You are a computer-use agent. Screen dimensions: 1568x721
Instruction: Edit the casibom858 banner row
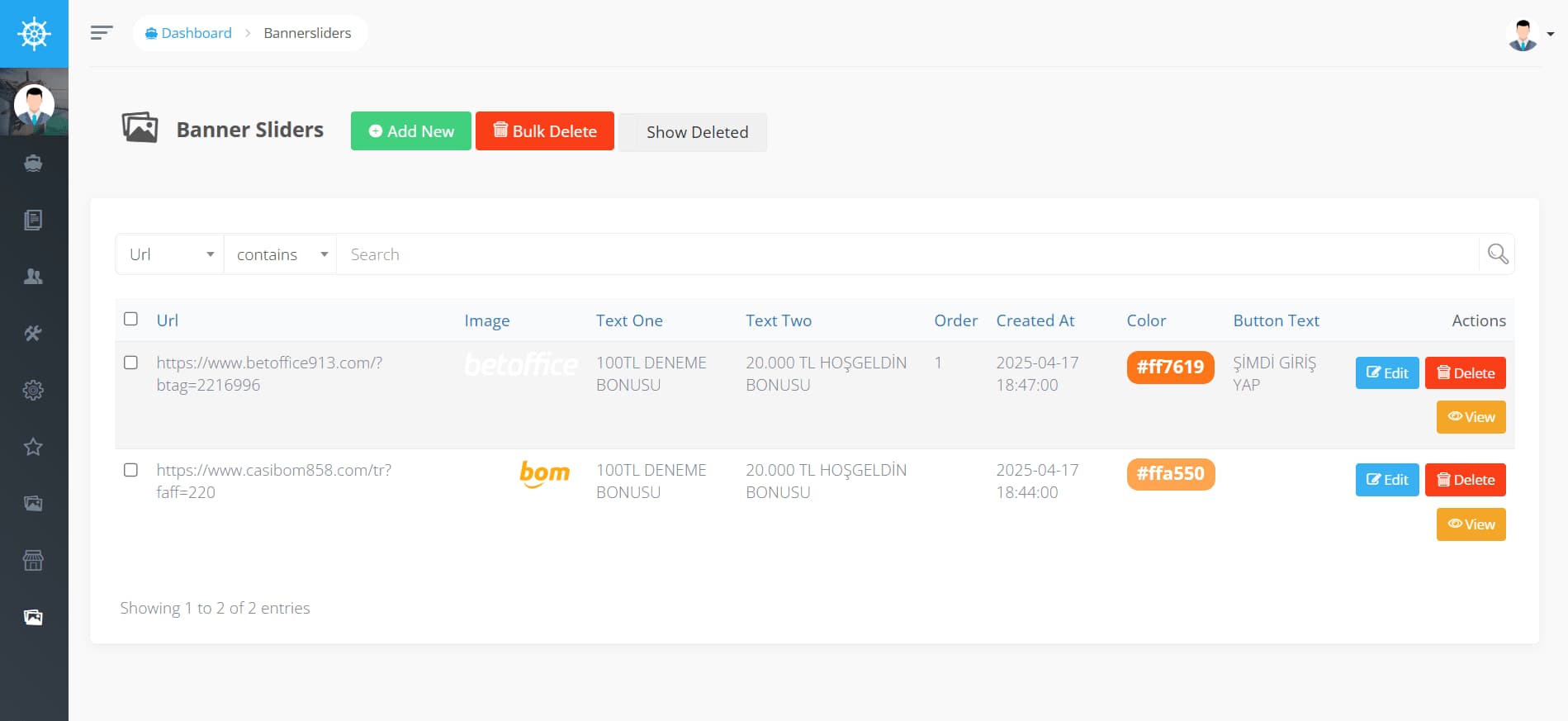[x=1387, y=480]
